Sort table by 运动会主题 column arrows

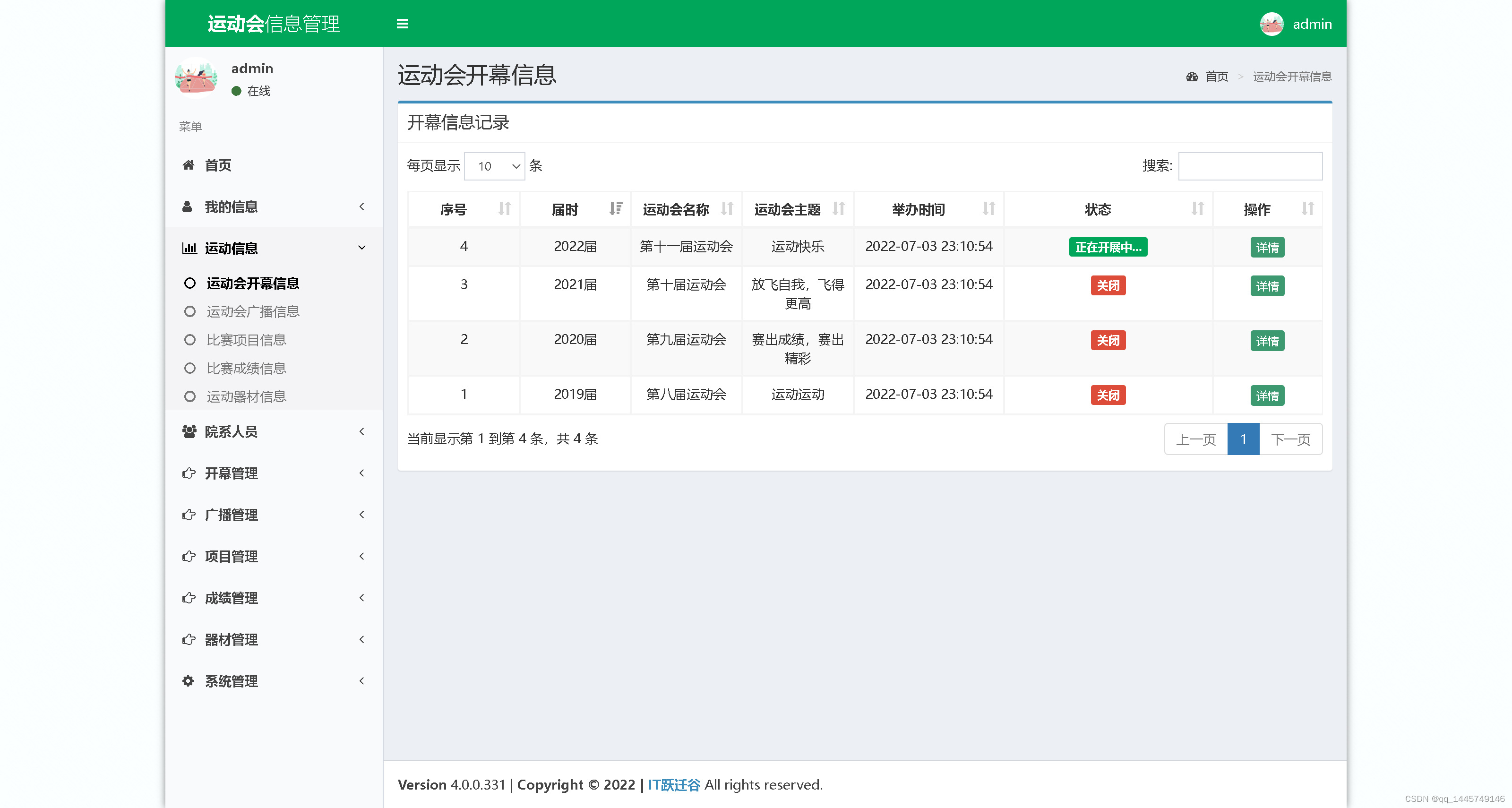click(838, 209)
